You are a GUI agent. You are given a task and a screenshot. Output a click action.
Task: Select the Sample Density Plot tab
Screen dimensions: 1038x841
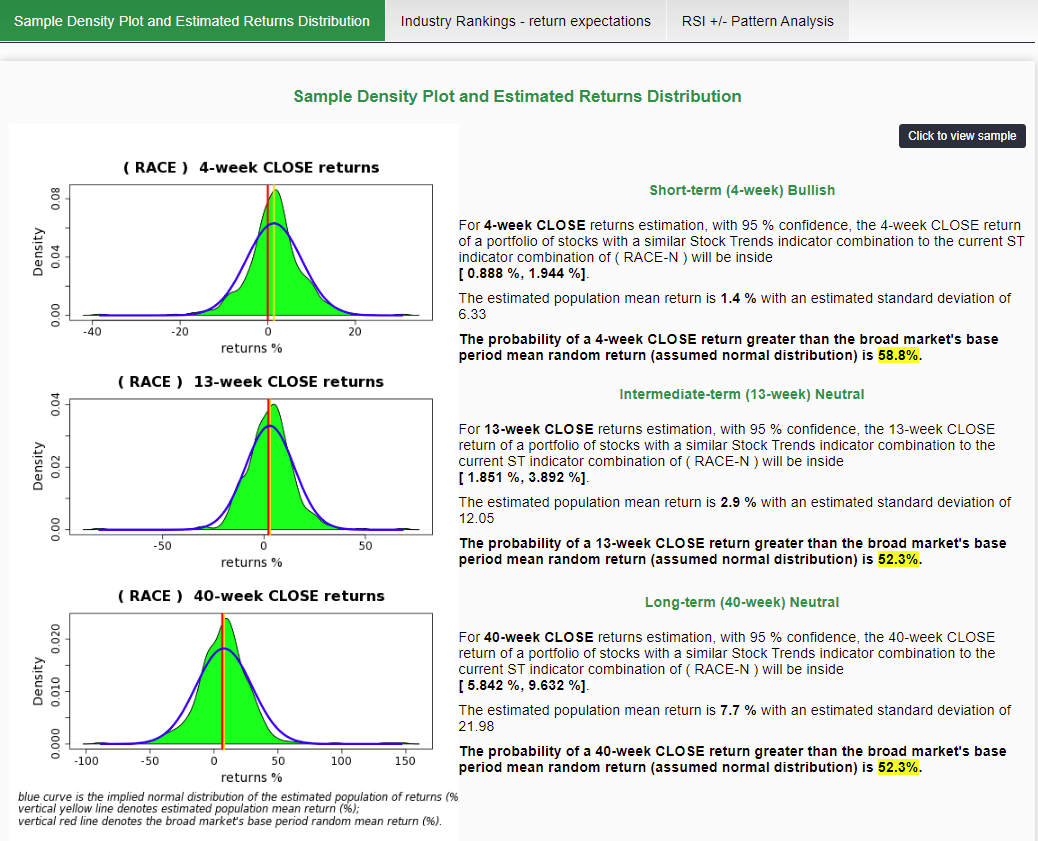(192, 20)
